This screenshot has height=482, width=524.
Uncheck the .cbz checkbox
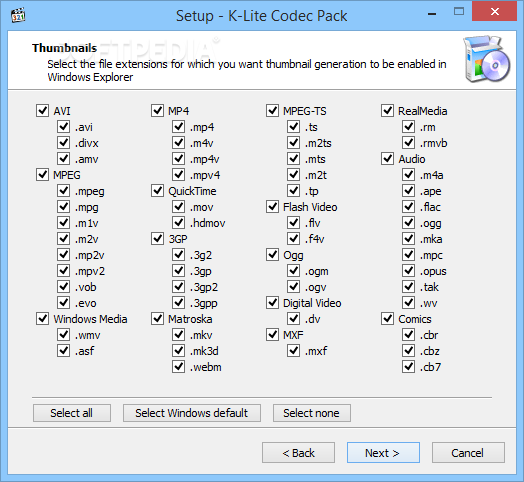pos(408,351)
